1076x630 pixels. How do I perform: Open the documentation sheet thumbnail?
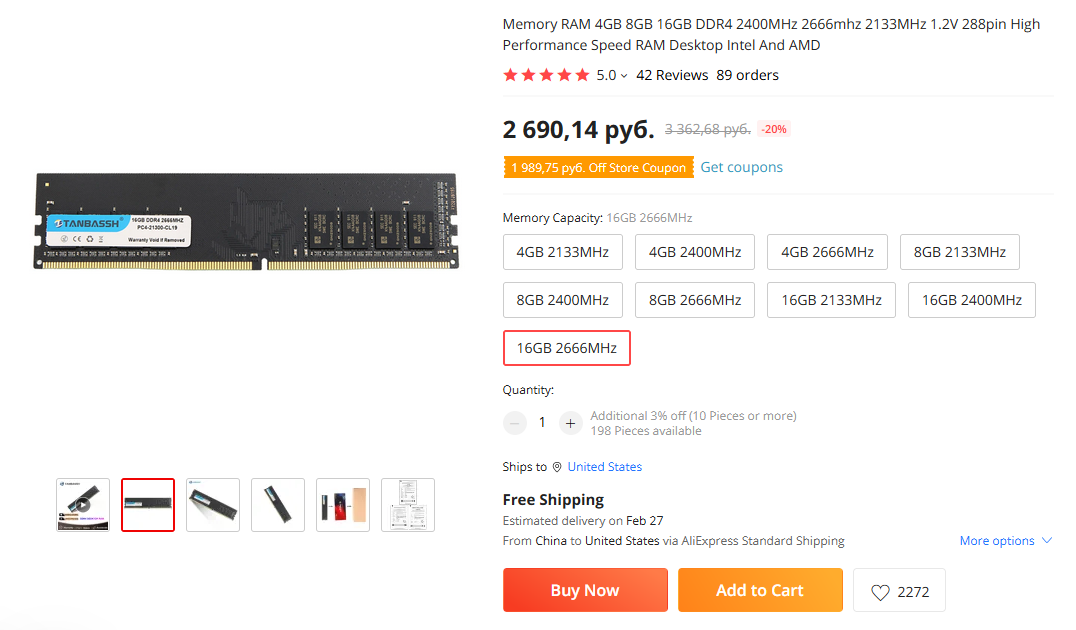coord(408,505)
